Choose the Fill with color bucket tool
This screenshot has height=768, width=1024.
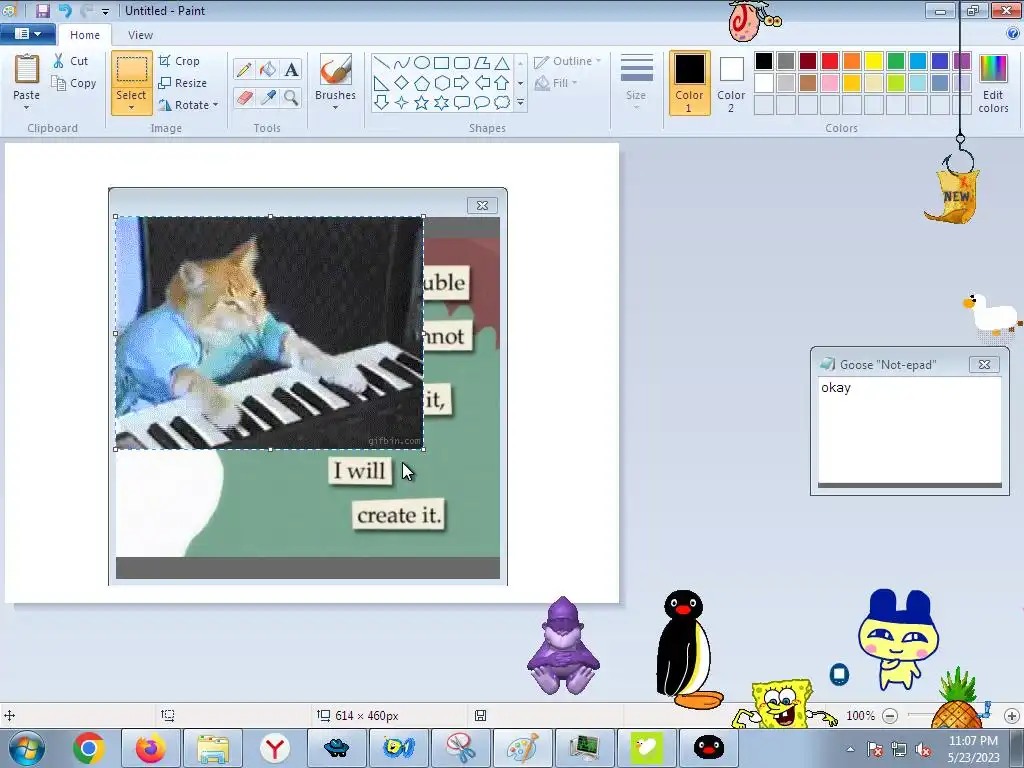pos(268,69)
